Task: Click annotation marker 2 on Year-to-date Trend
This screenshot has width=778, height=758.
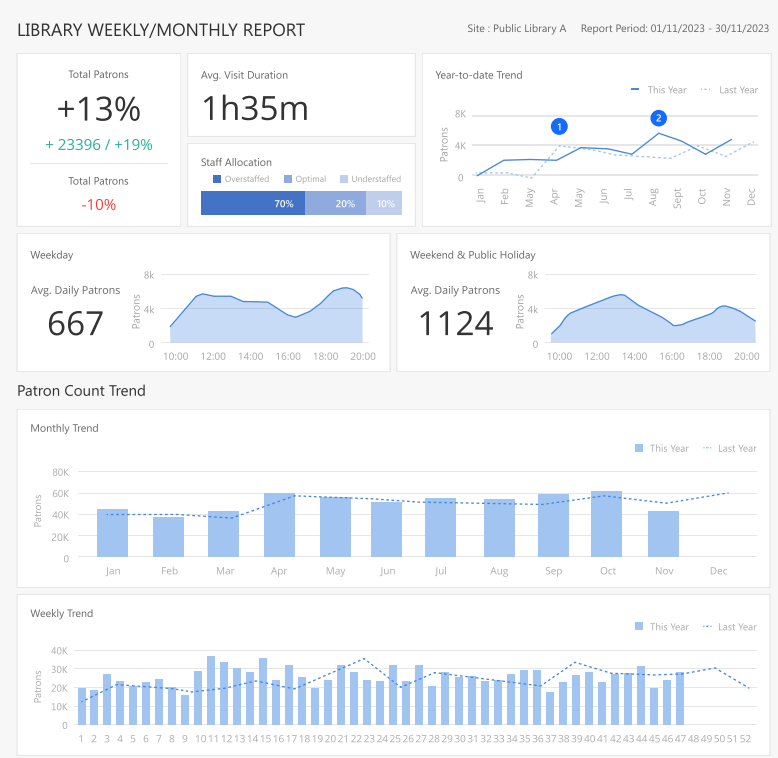Action: [x=658, y=117]
